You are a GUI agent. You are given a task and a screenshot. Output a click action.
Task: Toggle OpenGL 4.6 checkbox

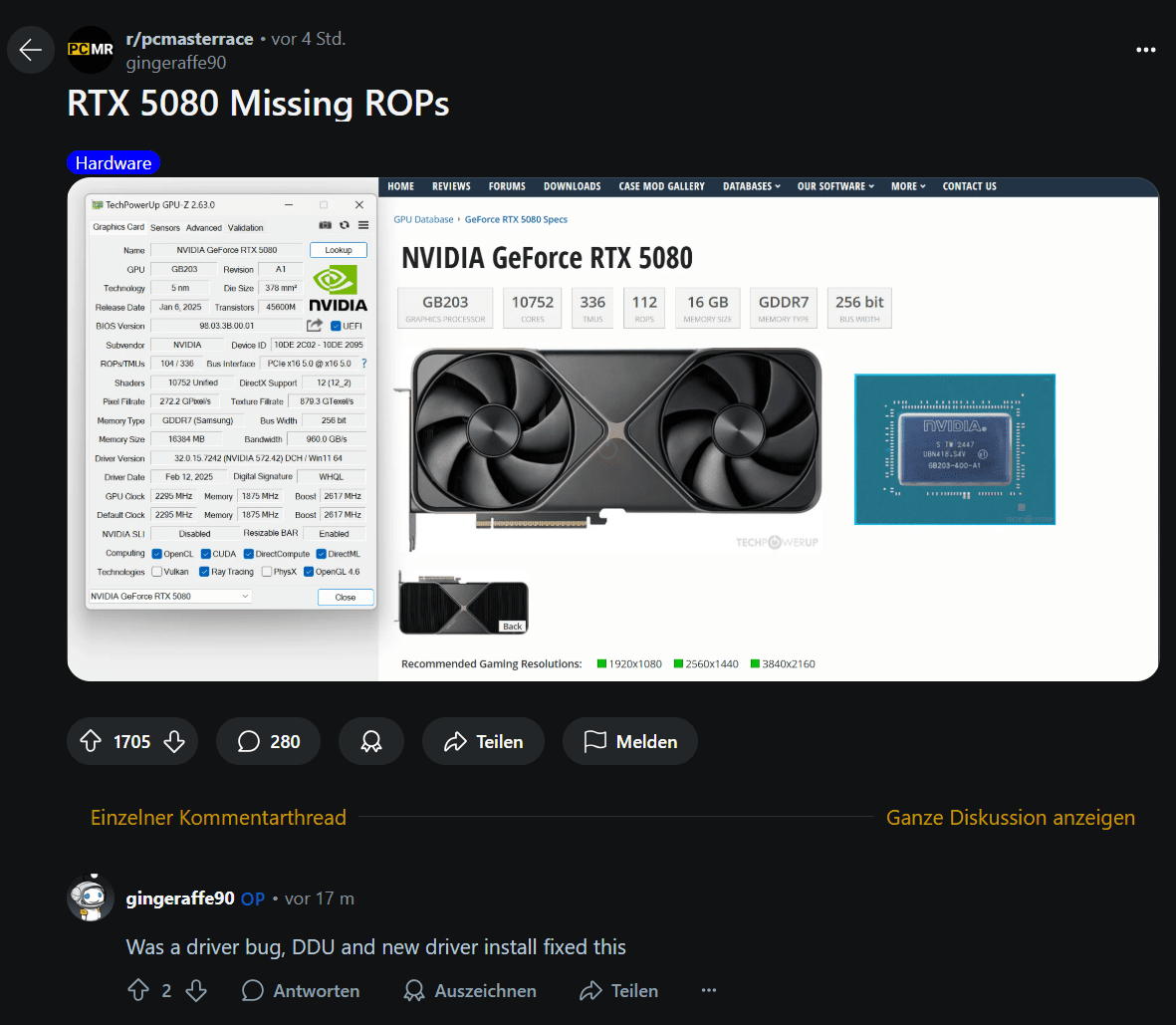(309, 572)
